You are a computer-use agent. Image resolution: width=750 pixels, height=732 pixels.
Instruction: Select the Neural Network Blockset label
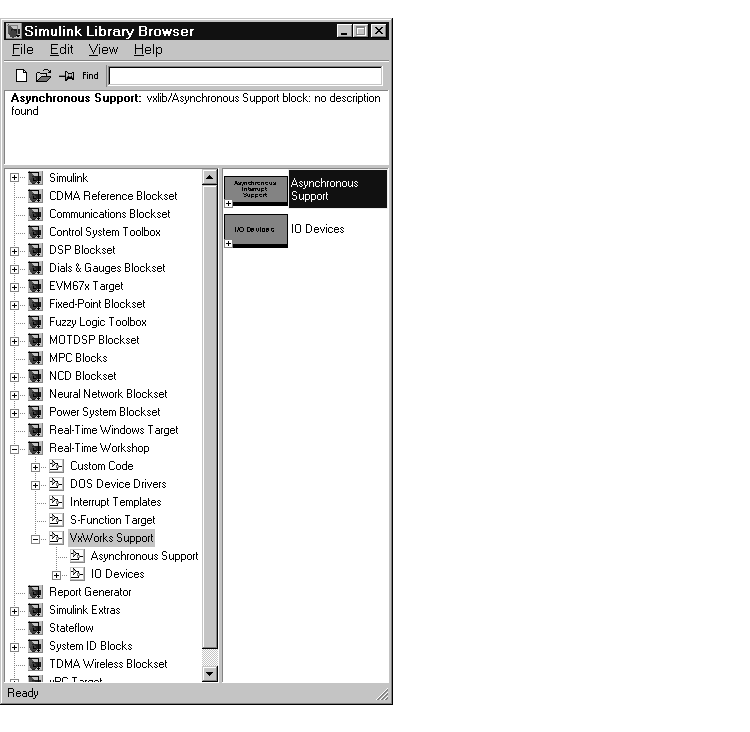point(108,394)
